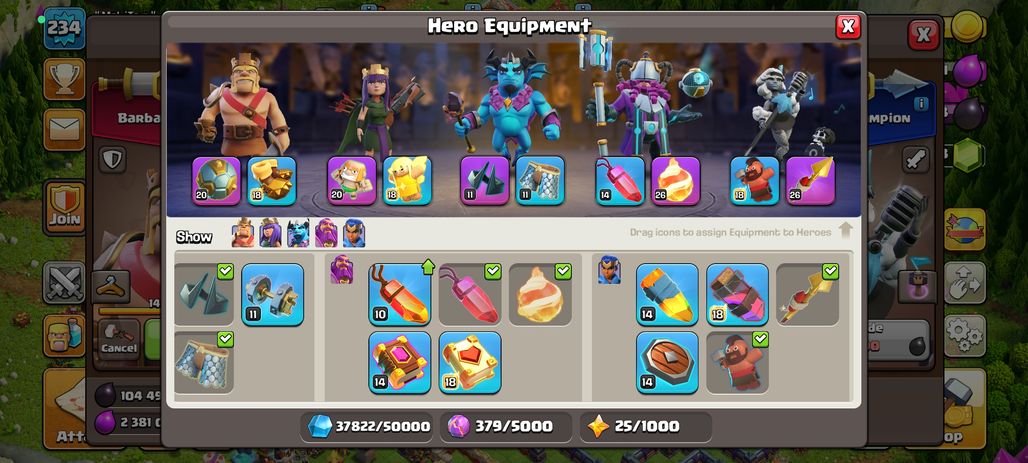Tap the equipped Rocket Spear tile

pos(808,294)
